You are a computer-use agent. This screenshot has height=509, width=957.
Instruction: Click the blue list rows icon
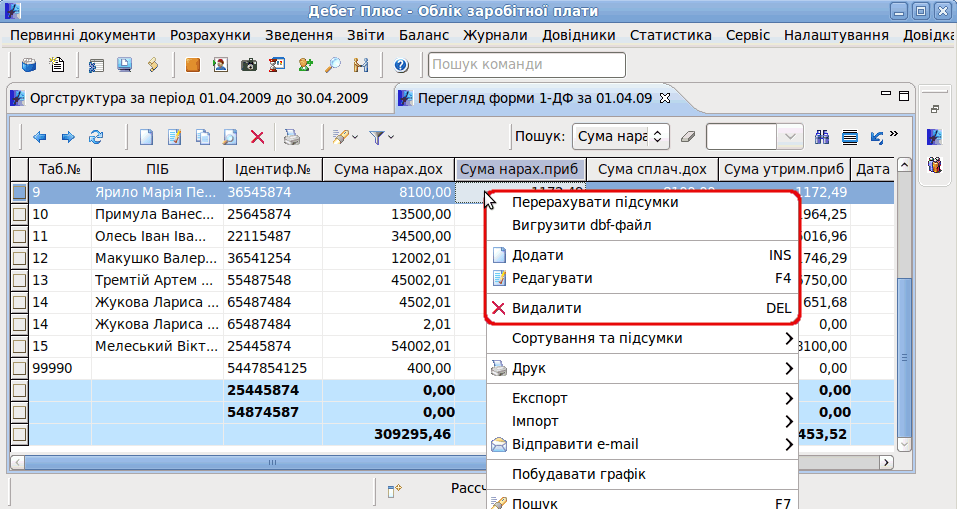pos(850,137)
